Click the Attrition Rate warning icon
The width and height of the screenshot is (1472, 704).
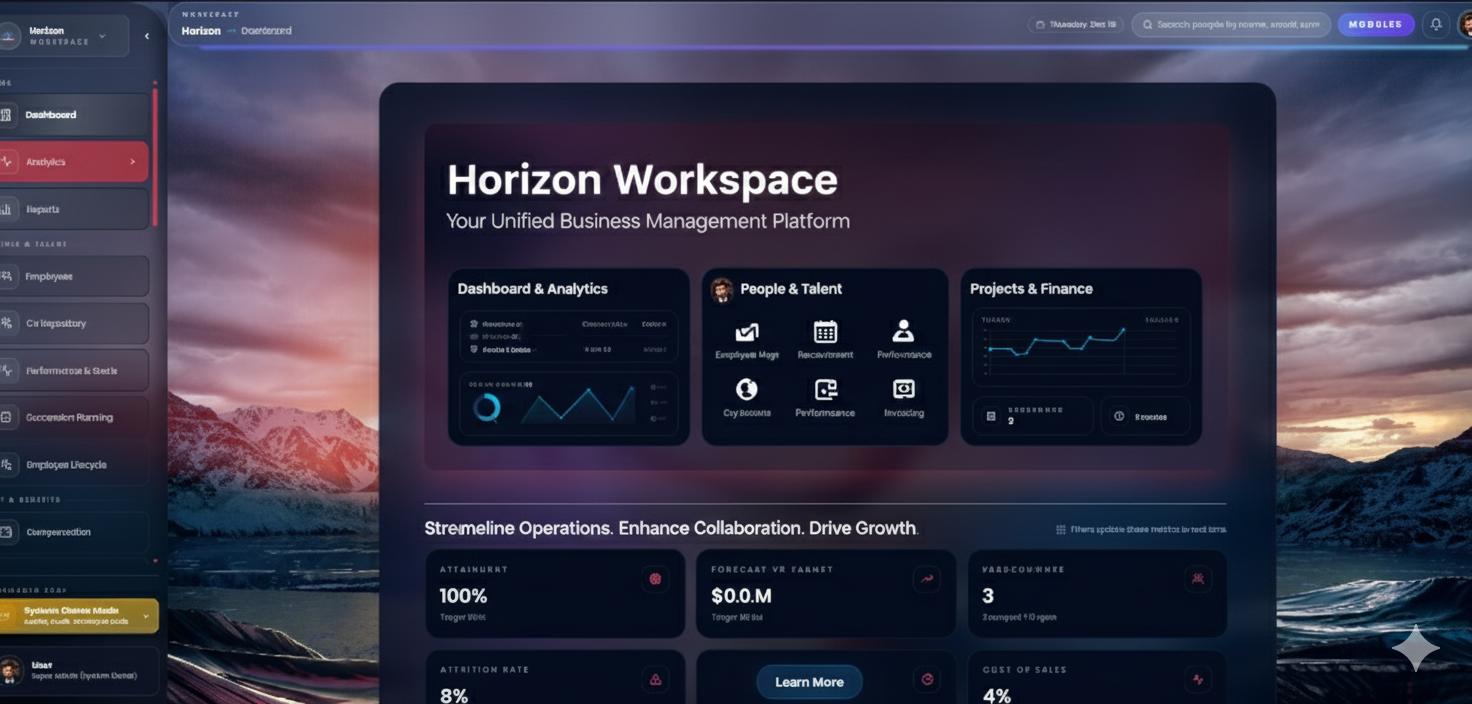pyautogui.click(x=655, y=680)
